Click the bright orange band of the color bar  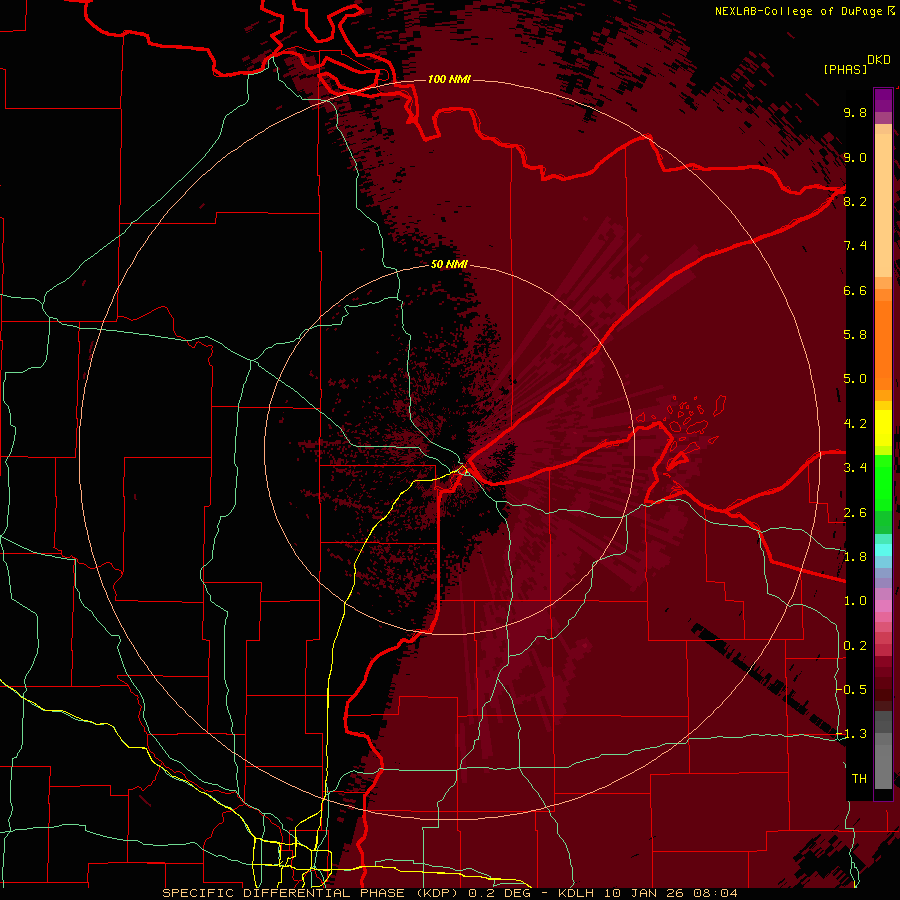point(883,344)
